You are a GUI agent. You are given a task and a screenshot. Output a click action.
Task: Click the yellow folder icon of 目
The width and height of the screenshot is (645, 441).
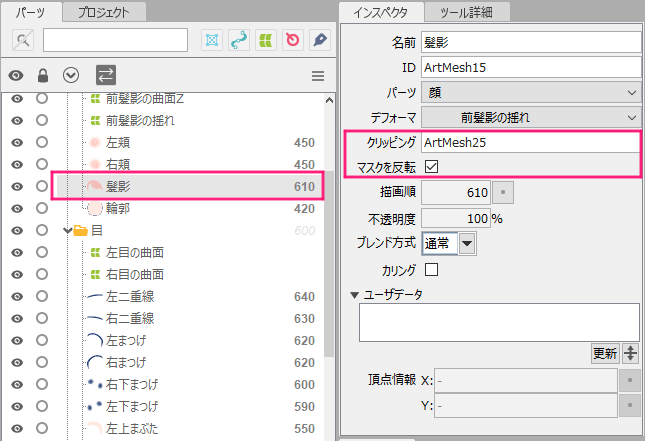pos(81,230)
